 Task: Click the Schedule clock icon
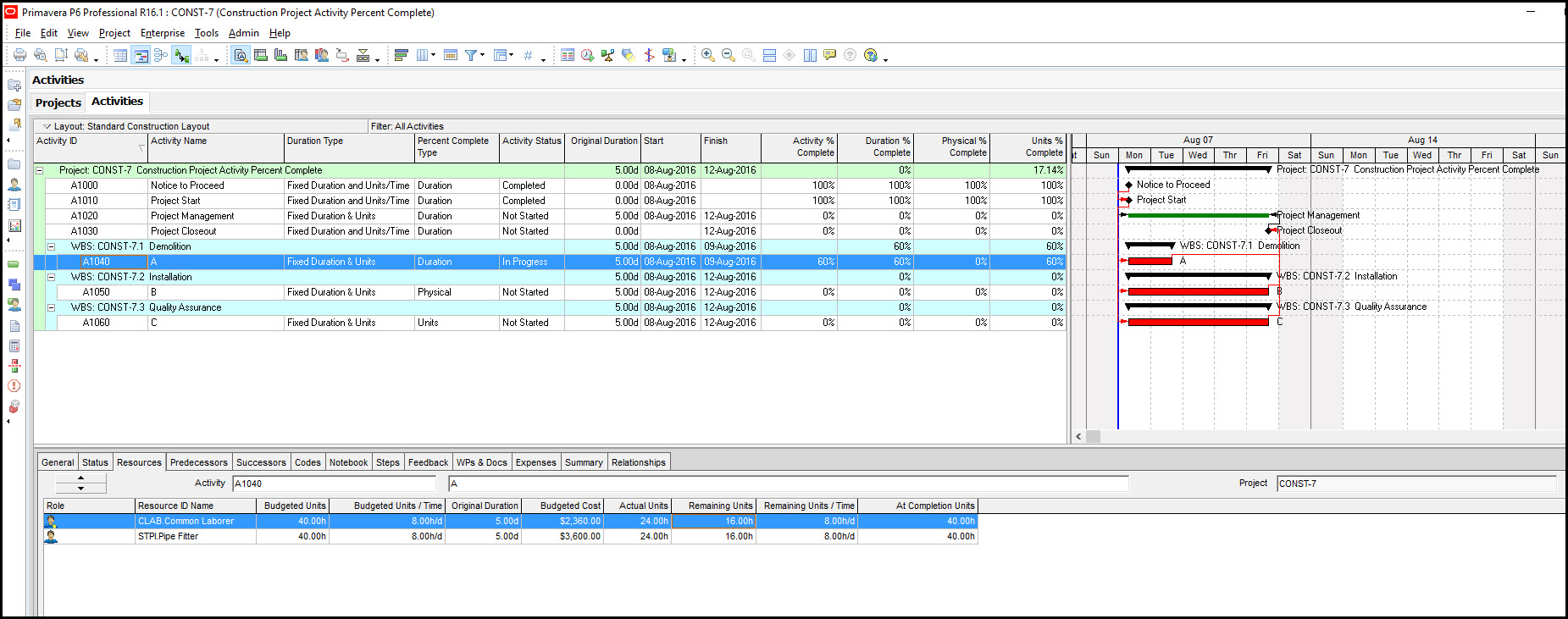click(x=588, y=55)
